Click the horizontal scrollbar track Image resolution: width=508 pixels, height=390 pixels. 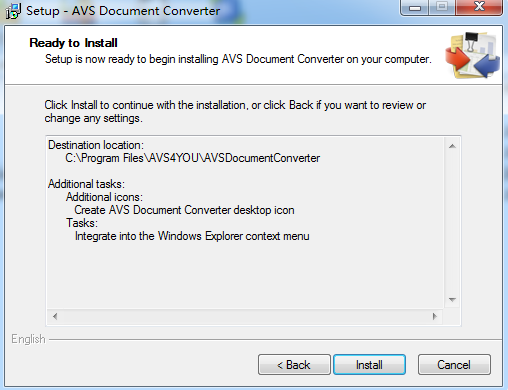click(245, 316)
